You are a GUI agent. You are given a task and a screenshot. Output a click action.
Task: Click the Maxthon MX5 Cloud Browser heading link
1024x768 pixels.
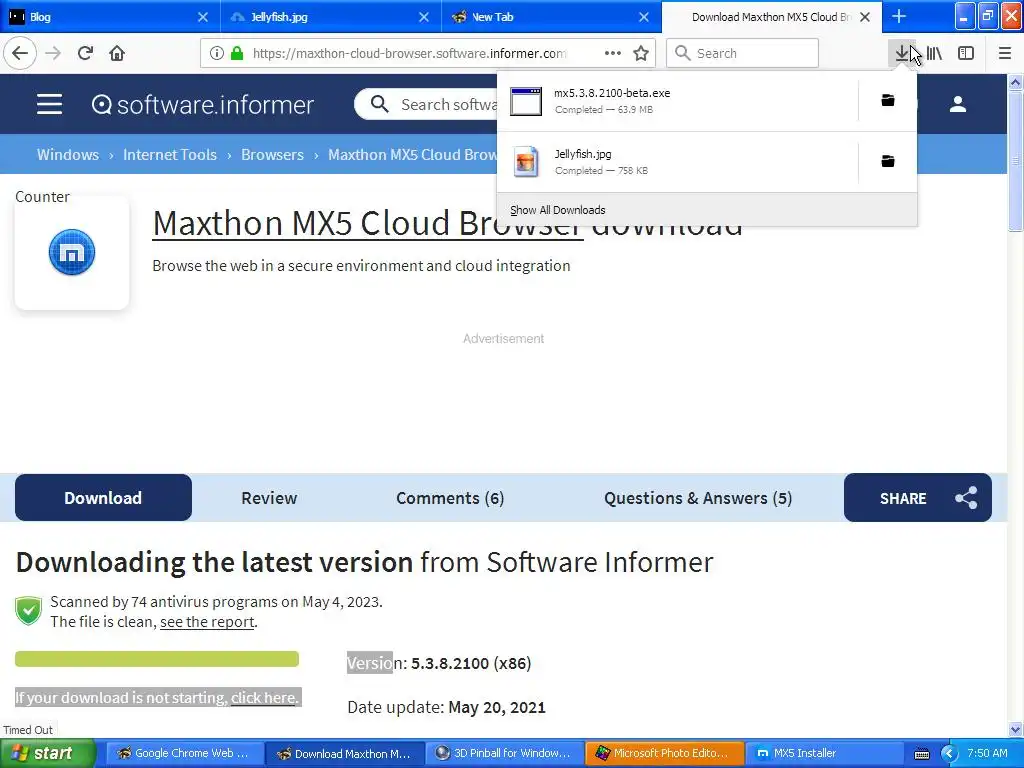(x=367, y=223)
